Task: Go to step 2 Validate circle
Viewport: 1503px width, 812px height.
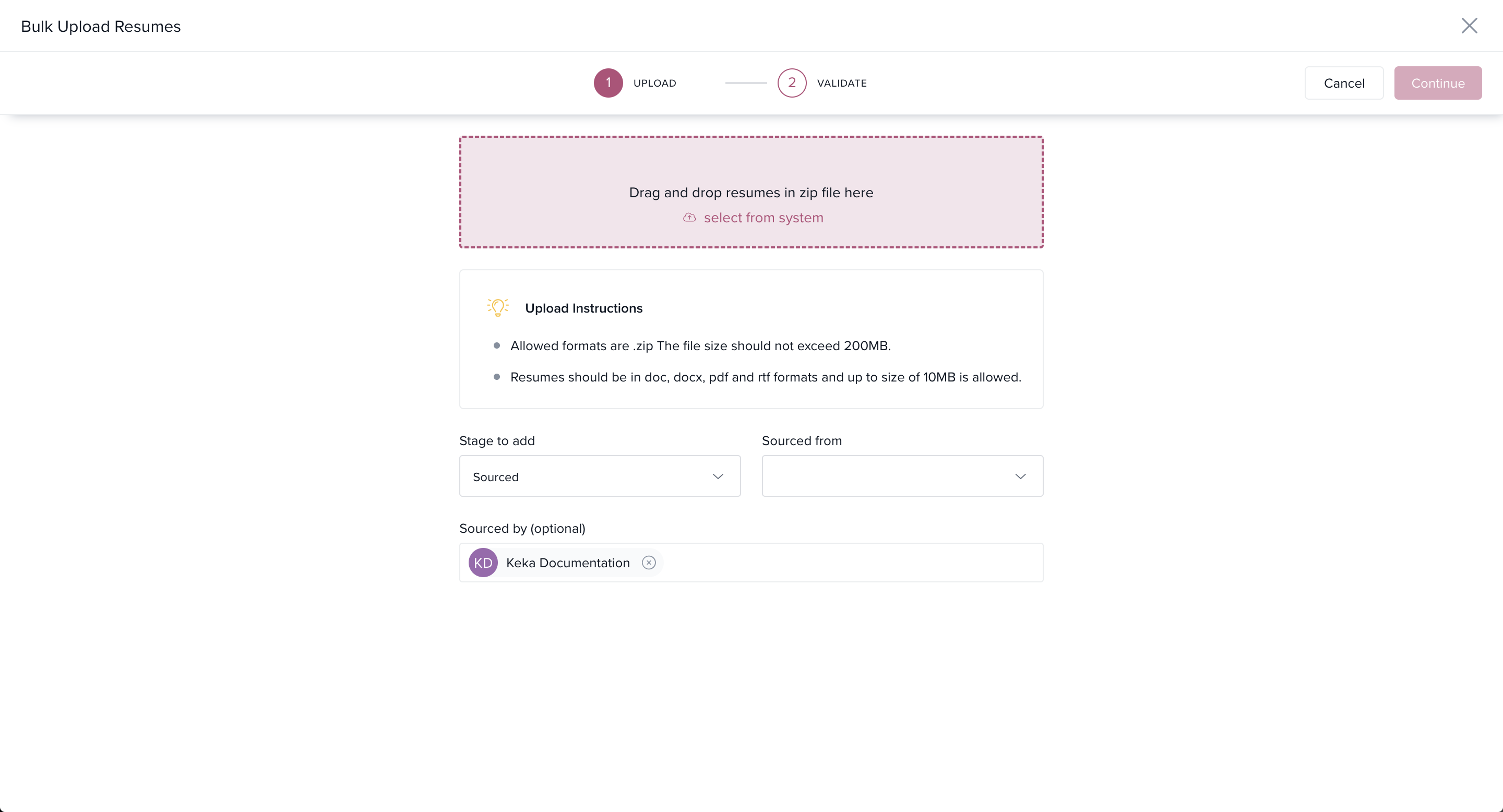Action: tap(792, 83)
